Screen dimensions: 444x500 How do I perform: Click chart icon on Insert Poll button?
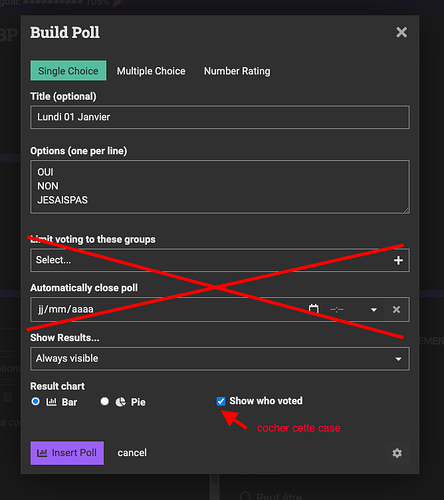click(42, 453)
